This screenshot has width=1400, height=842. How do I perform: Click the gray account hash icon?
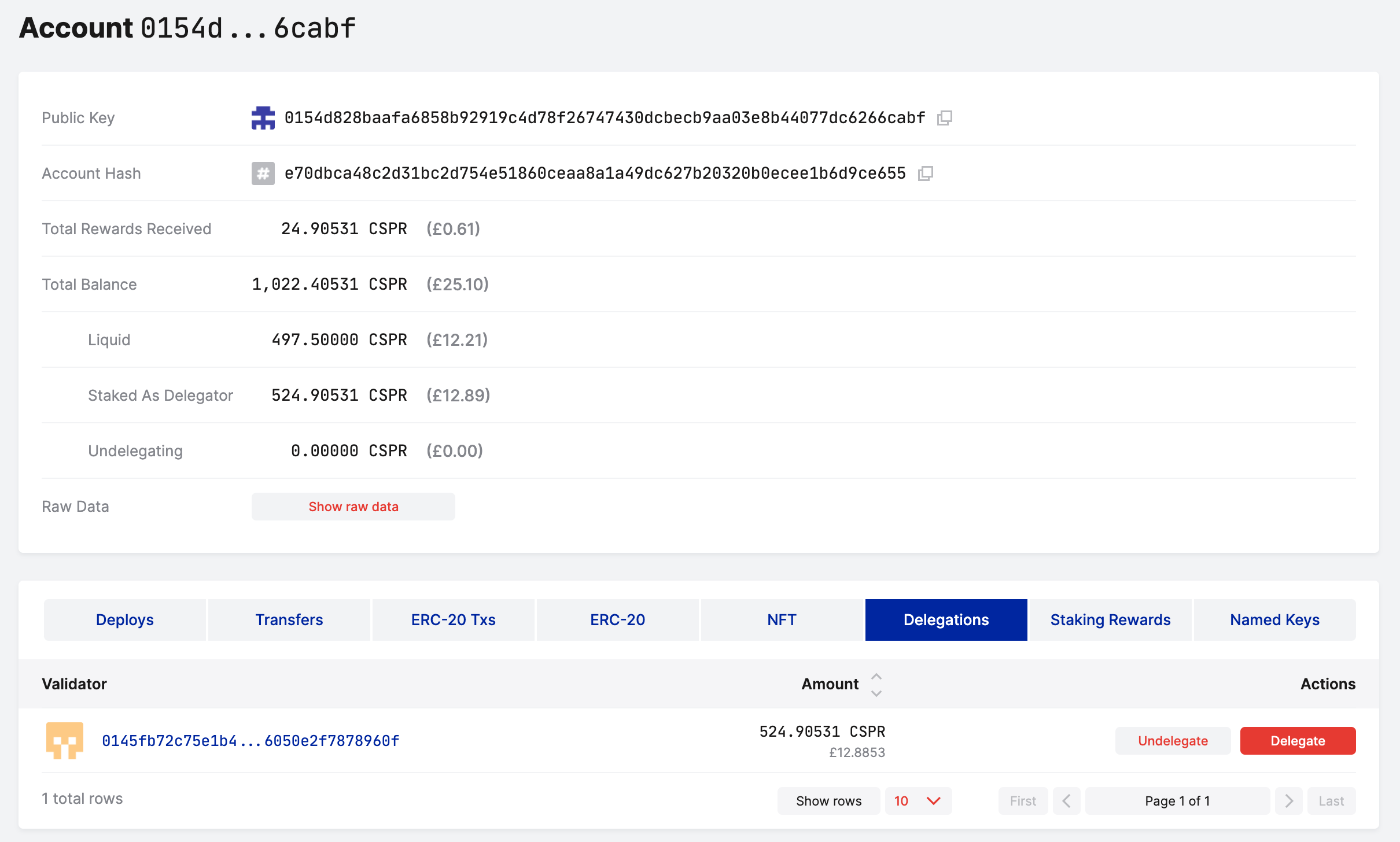(263, 173)
